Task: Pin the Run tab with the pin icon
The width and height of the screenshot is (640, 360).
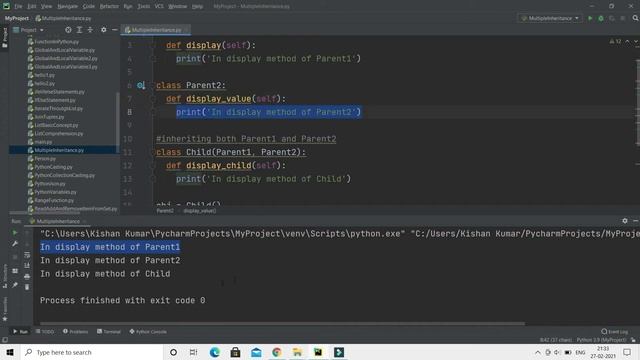Action: point(15,285)
